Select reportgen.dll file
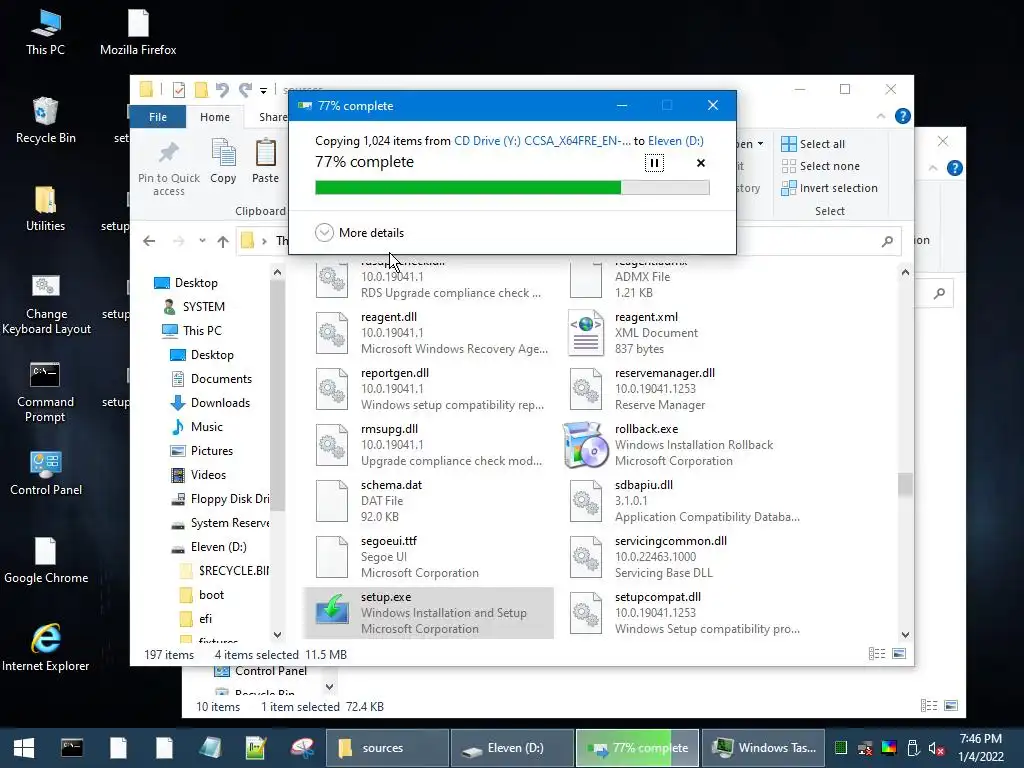Screen dimensions: 1024x768 [x=429, y=389]
